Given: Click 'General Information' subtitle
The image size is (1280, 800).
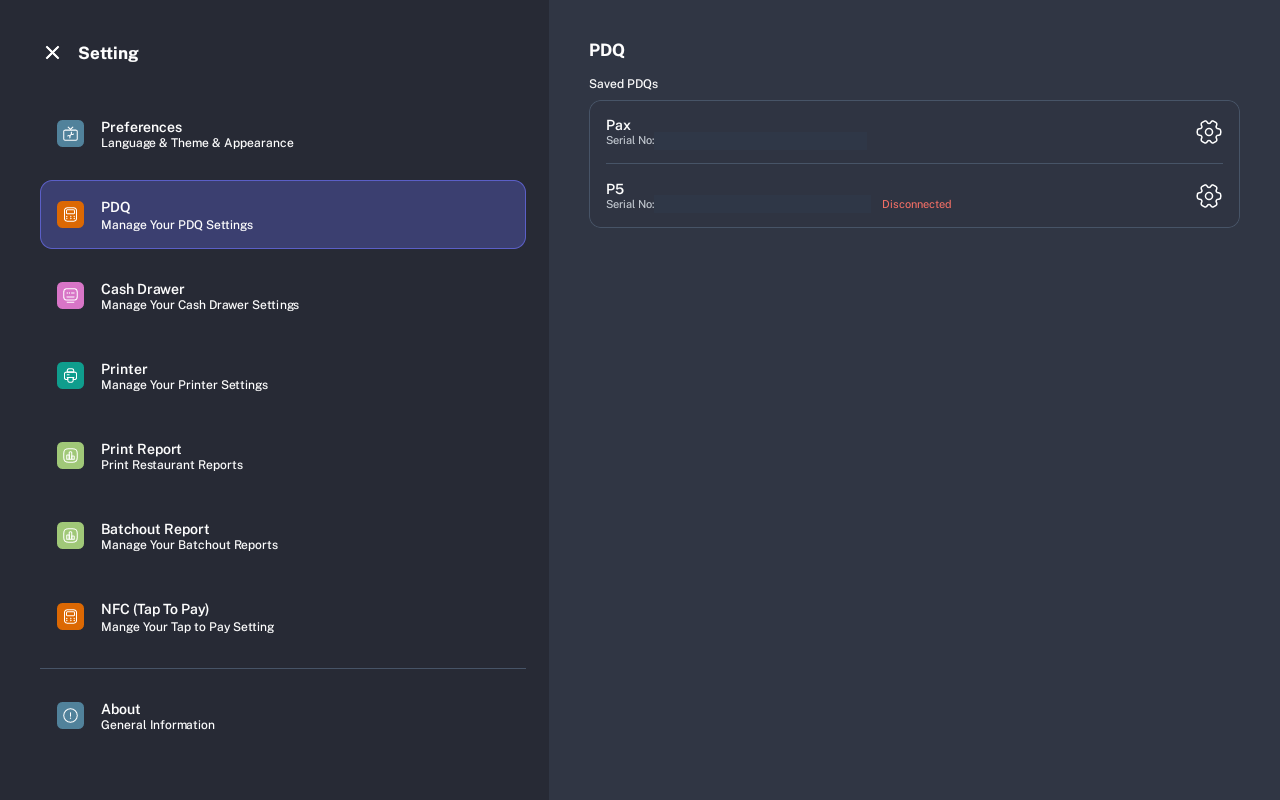Looking at the screenshot, I should [x=158, y=725].
